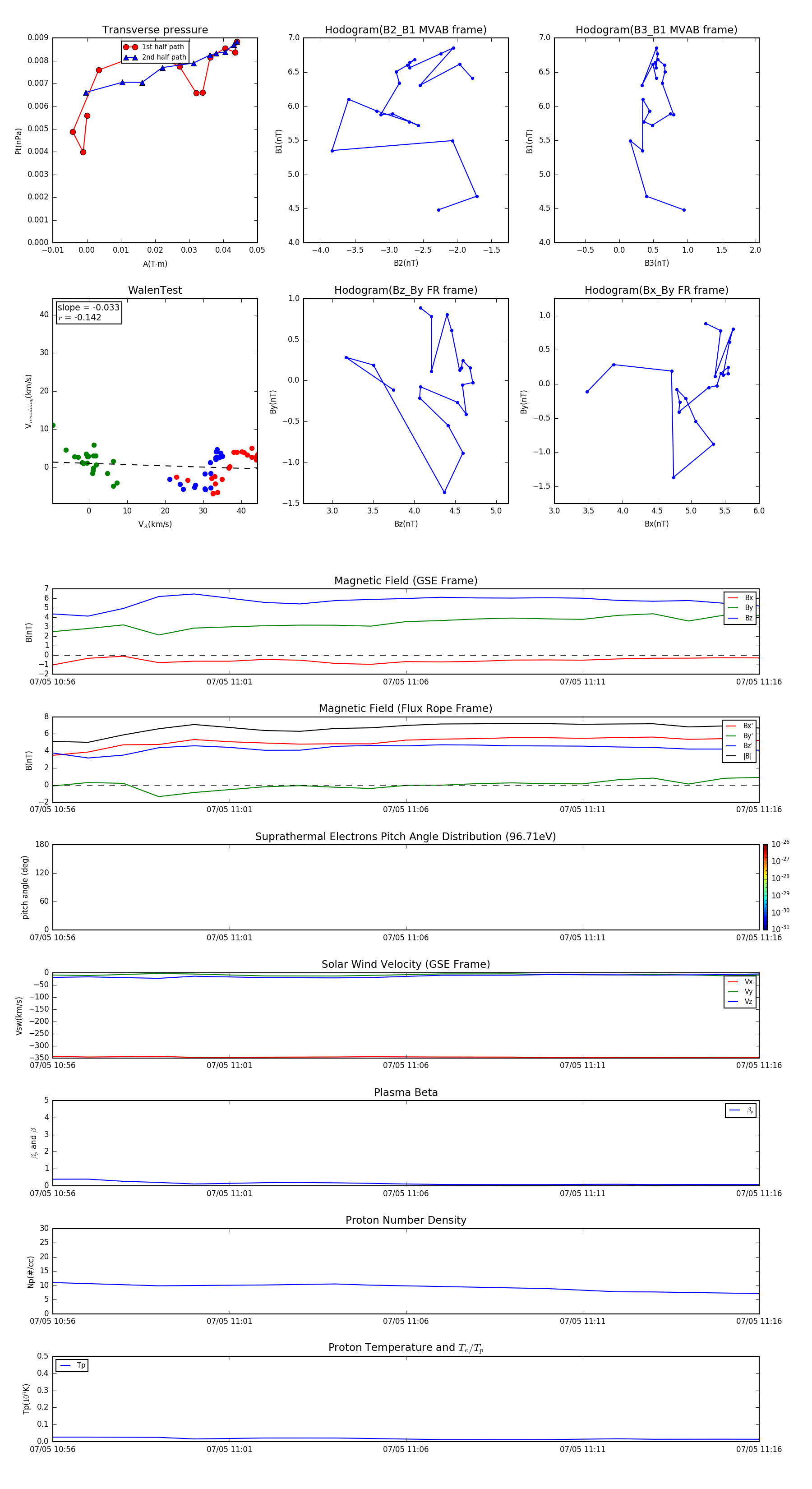Click the 'Magnetic Field (GSE Frame)' title
This screenshot has height=1489, width=812.
tap(406, 581)
